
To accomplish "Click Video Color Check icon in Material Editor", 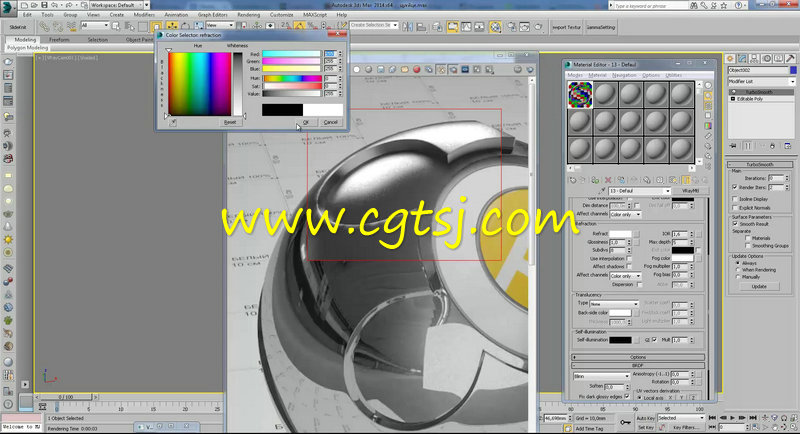I will coord(708,126).
